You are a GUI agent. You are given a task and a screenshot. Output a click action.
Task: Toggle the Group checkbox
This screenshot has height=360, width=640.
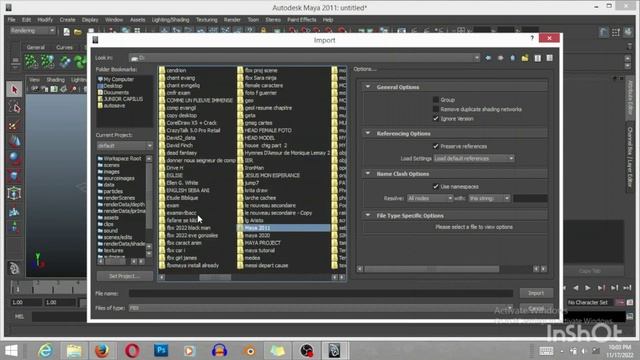pos(436,100)
